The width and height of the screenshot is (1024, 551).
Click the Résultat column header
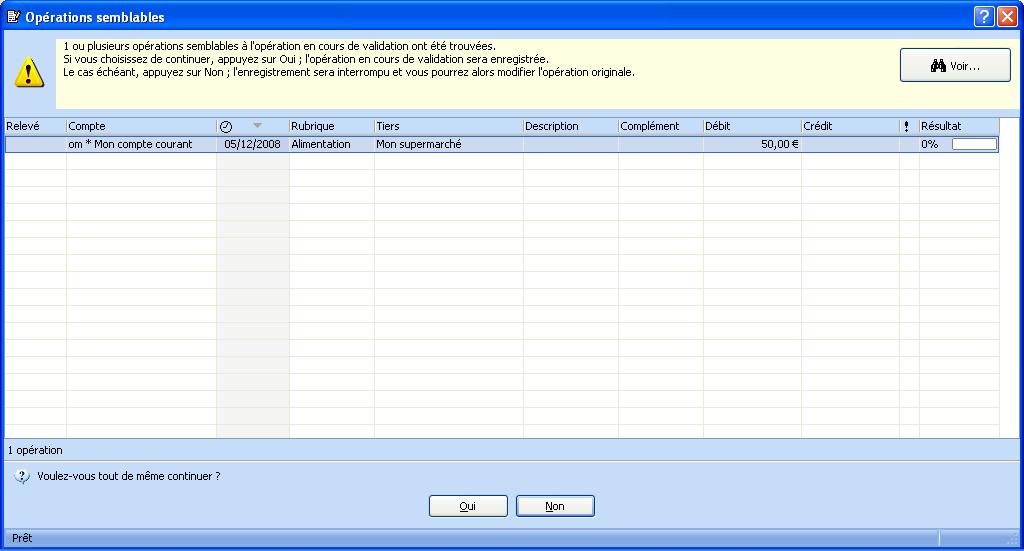click(x=957, y=127)
